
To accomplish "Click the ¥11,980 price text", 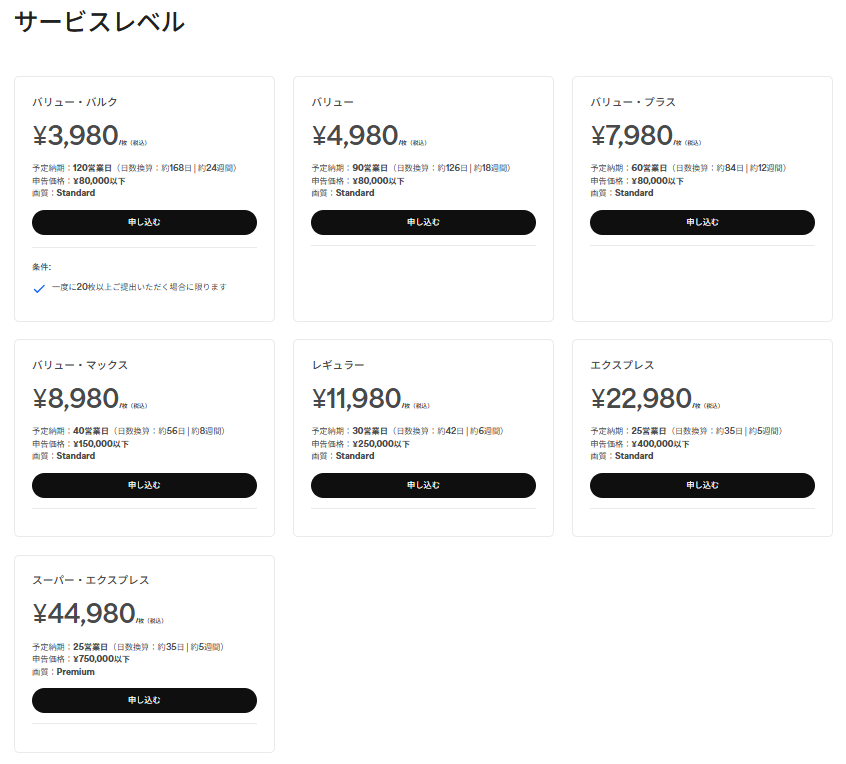I will pyautogui.click(x=356, y=399).
